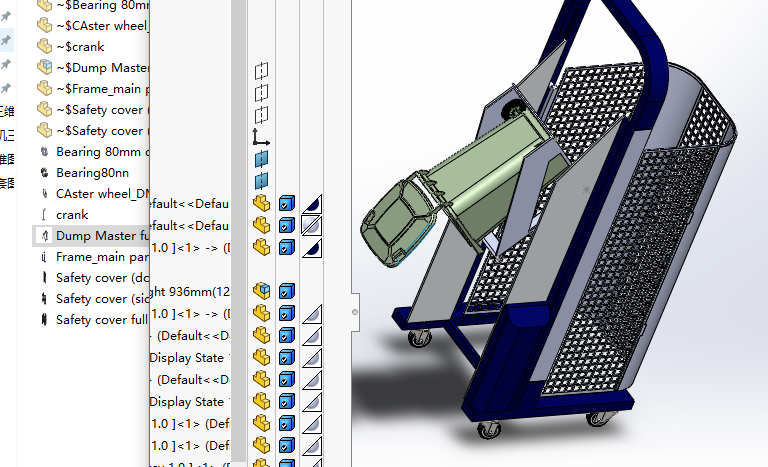Select the Safety cover (sic file name

[102, 299]
